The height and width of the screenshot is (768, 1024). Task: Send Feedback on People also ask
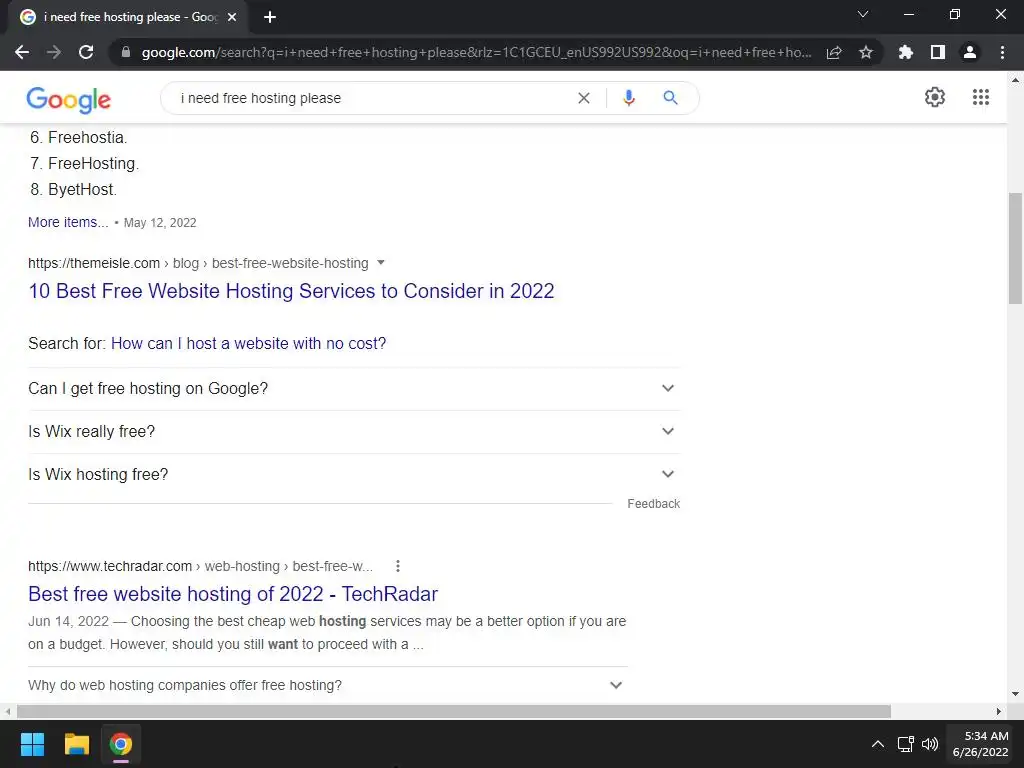pos(654,504)
